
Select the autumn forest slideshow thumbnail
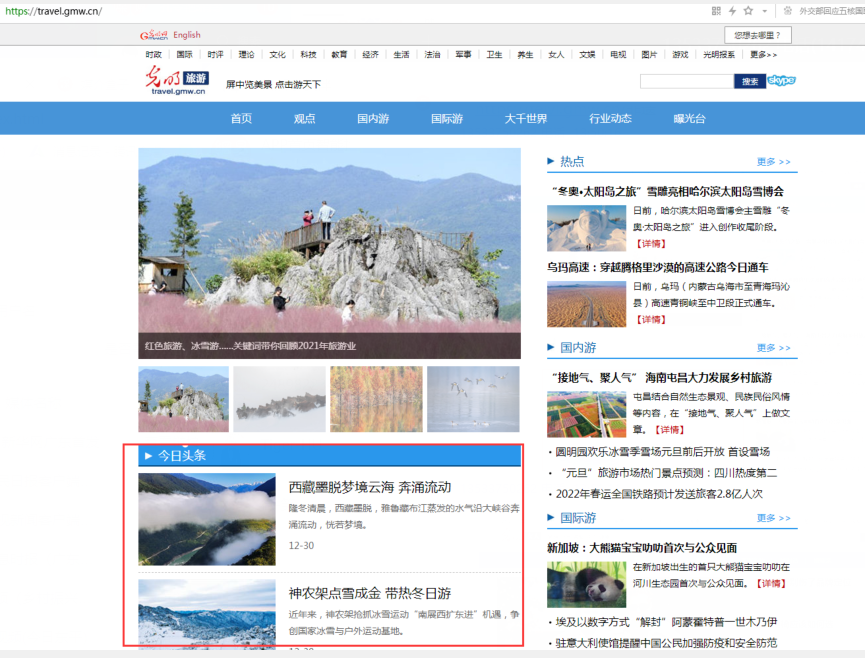pos(376,399)
